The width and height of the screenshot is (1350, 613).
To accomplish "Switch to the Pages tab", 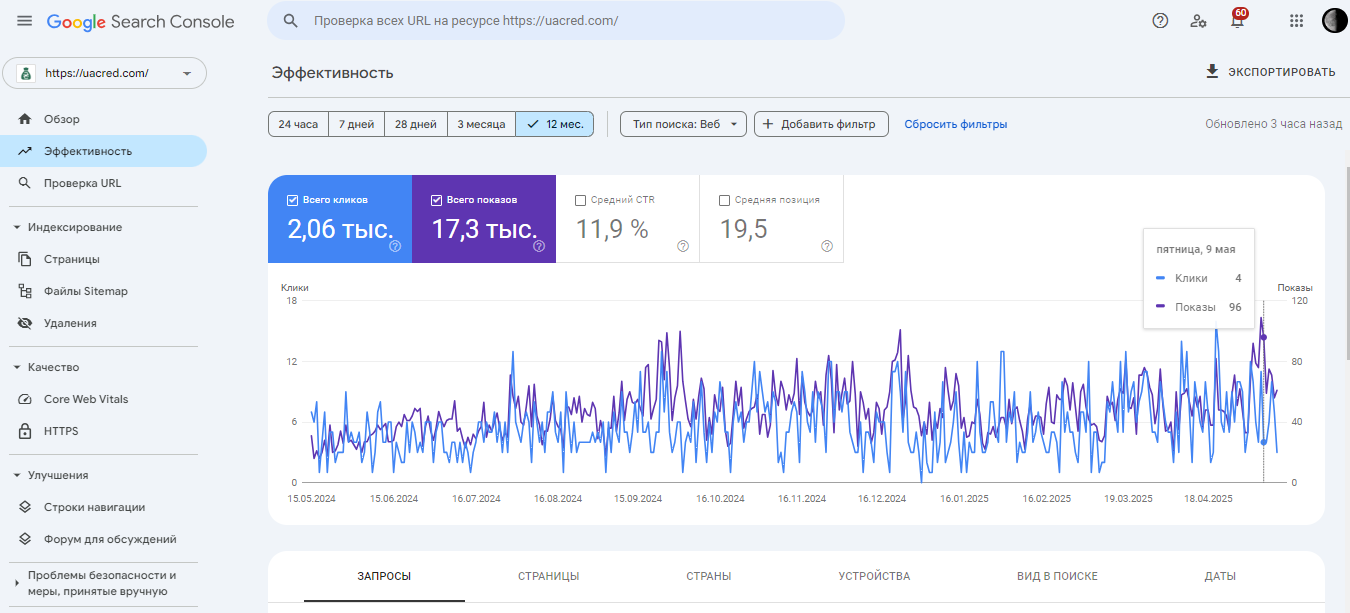I will 548,576.
